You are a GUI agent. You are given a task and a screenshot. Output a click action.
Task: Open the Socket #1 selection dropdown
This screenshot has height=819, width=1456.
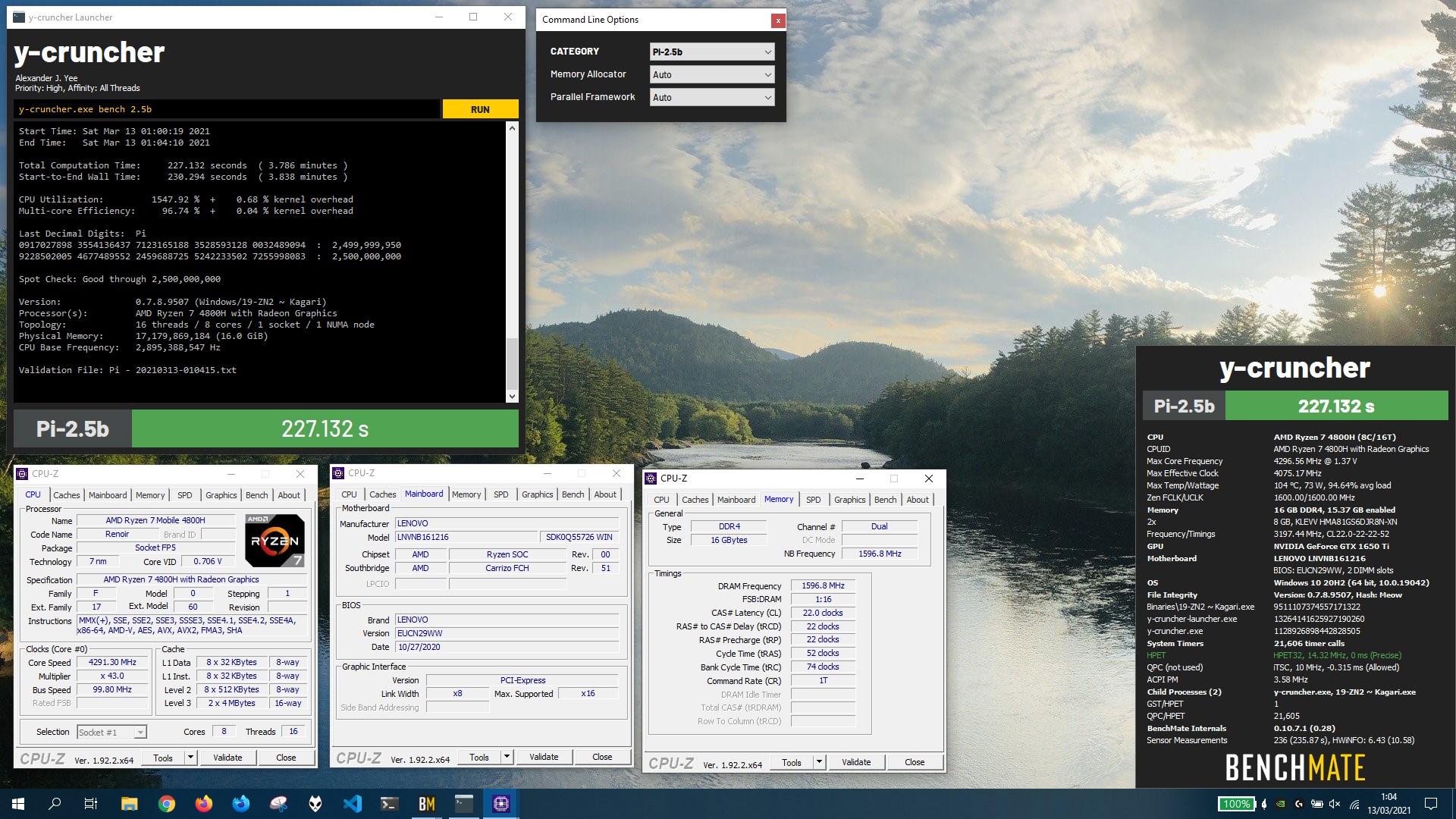coord(111,732)
